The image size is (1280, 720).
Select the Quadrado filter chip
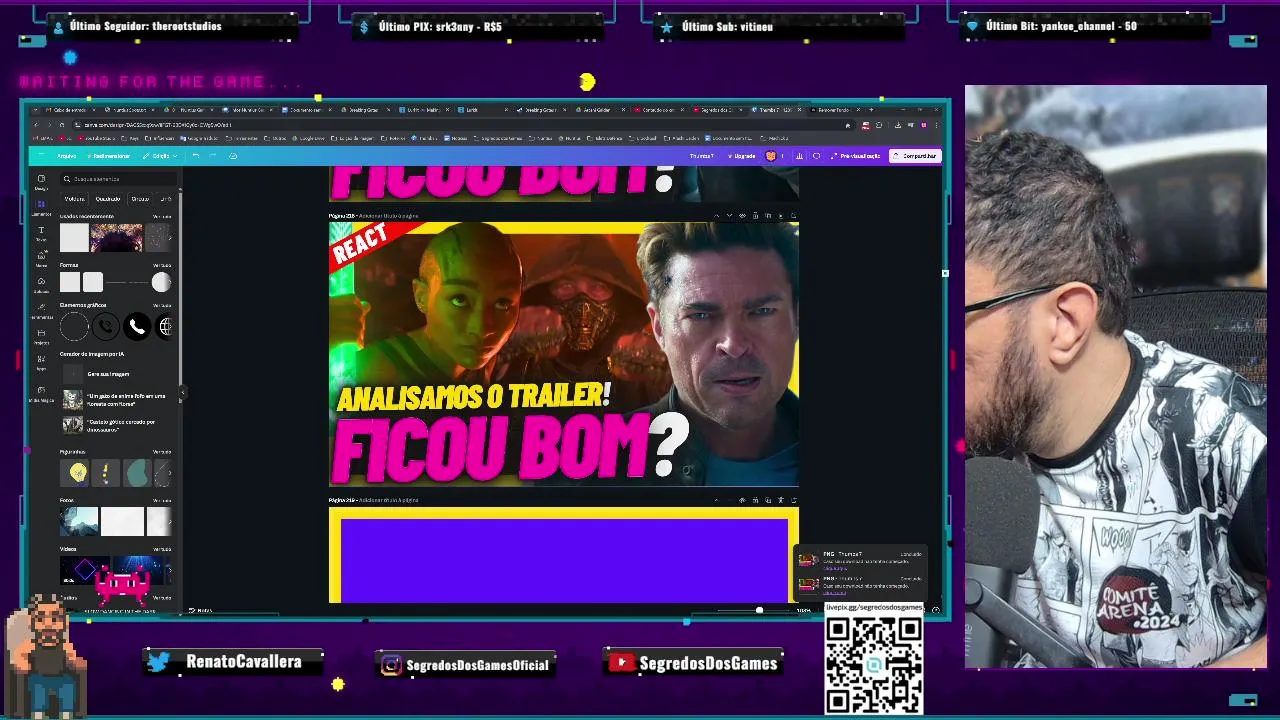(x=108, y=199)
